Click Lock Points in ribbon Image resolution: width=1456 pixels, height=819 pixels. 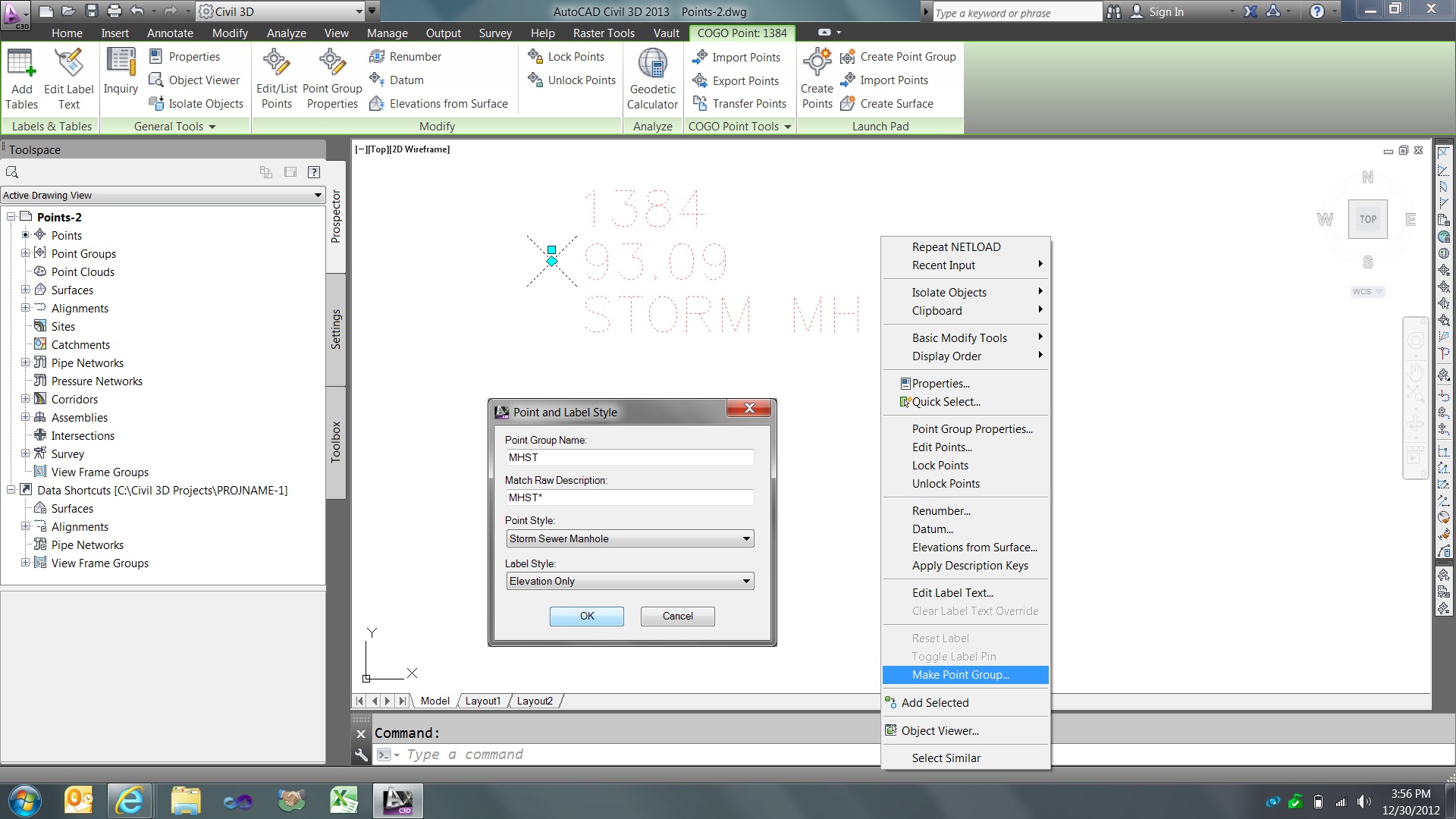[576, 57]
